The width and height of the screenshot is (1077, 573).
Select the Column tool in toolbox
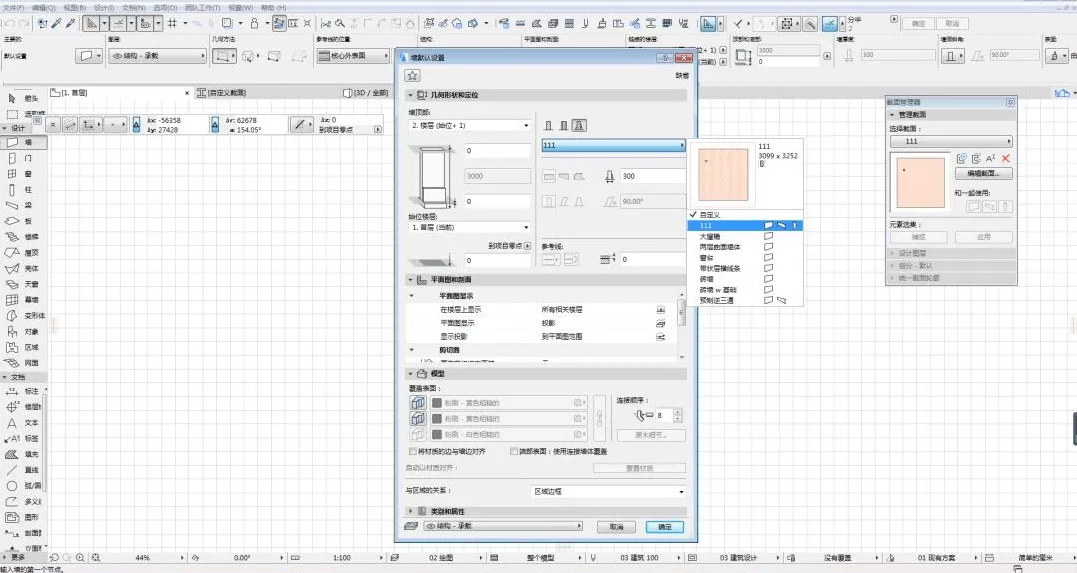pyautogui.click(x=23, y=190)
